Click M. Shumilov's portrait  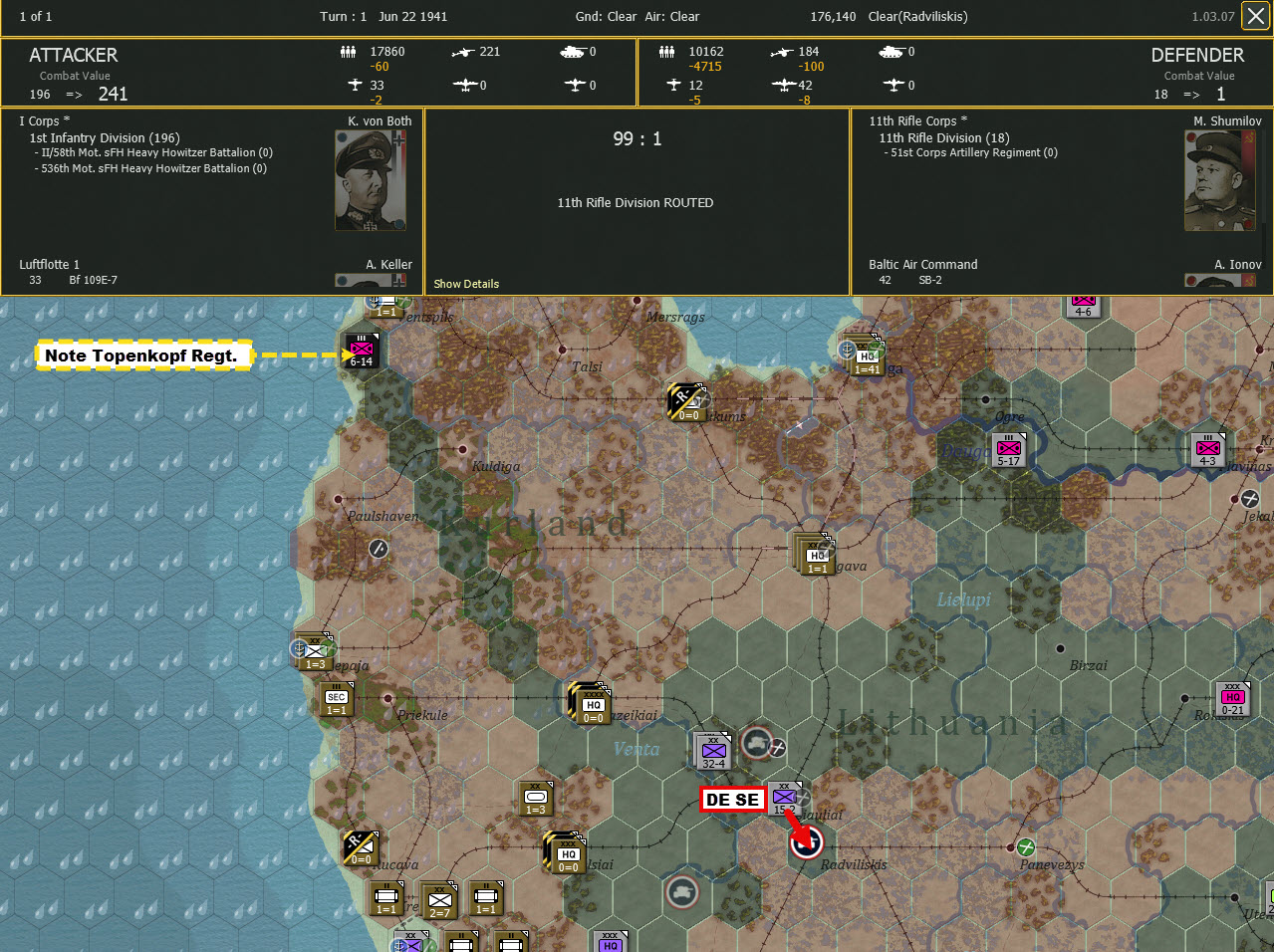click(1220, 181)
